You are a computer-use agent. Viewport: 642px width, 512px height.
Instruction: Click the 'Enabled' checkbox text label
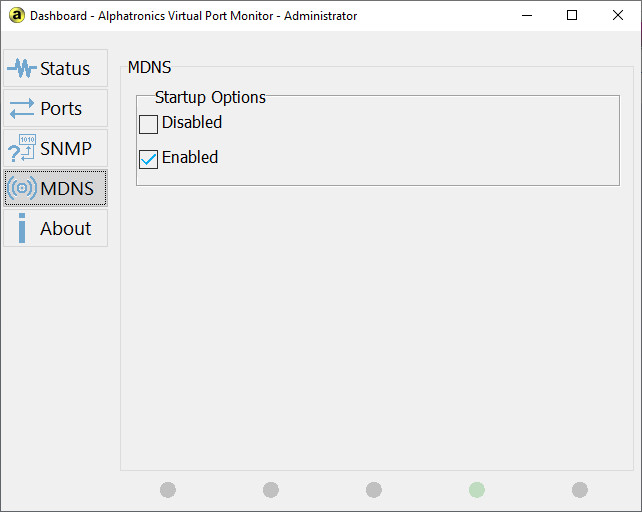click(x=190, y=158)
